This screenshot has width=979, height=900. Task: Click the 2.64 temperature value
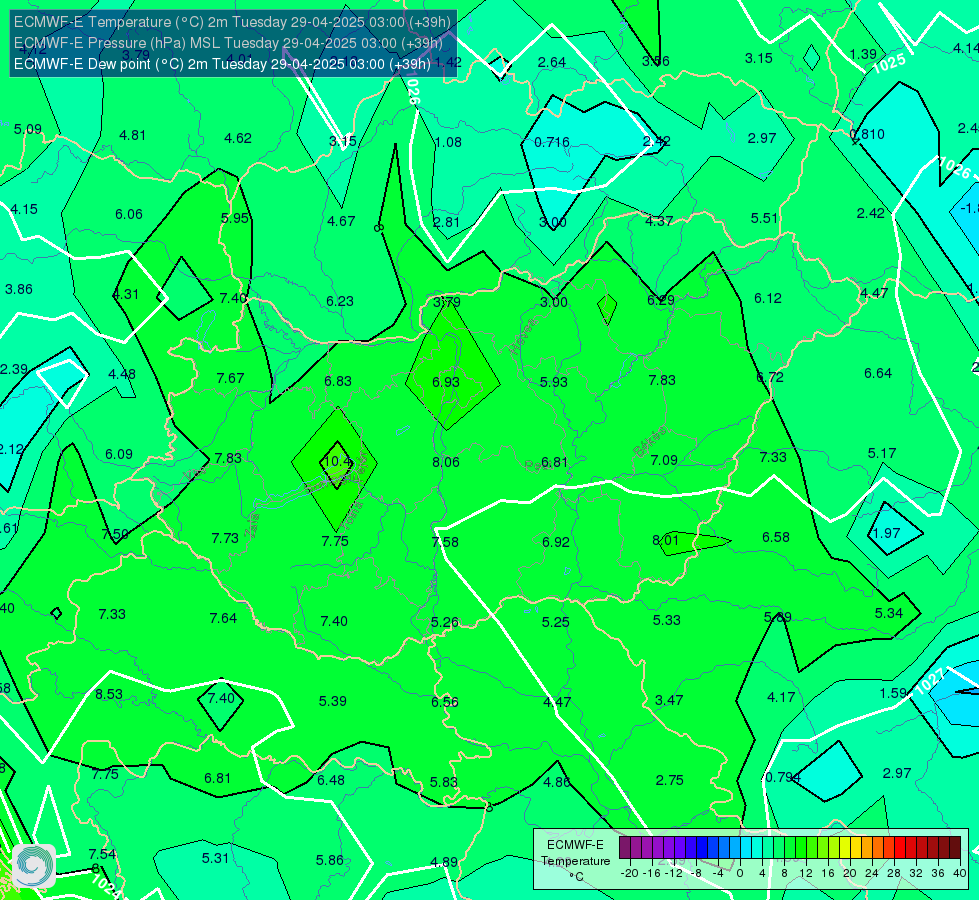click(x=552, y=62)
